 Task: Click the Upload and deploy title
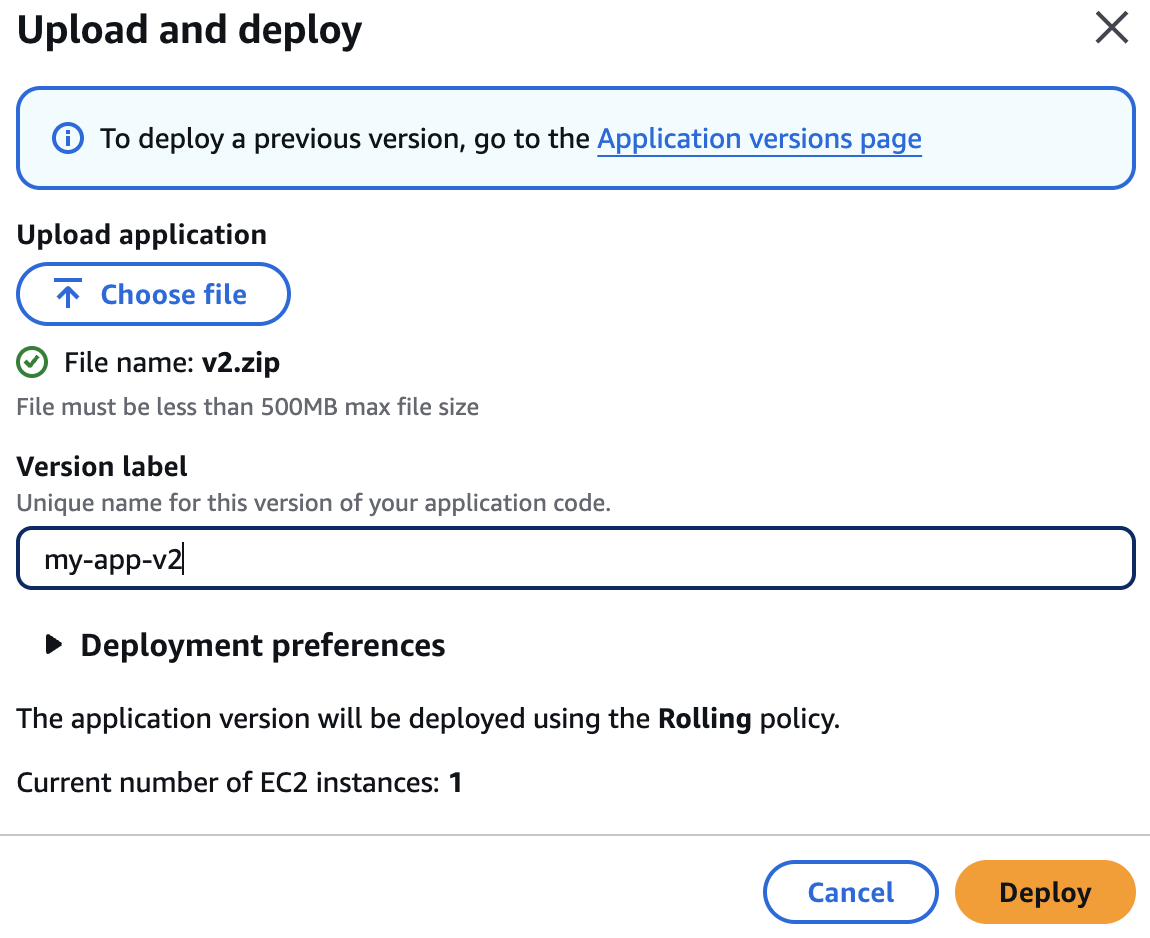(190, 32)
